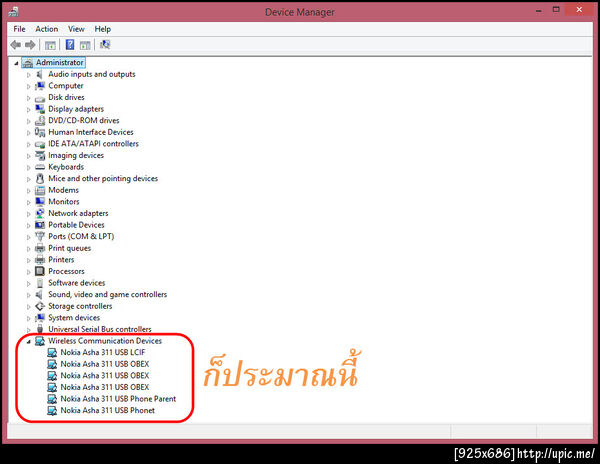This screenshot has height=464, width=600.
Task: Select the Storage controllers label
Action: pyautogui.click(x=80, y=306)
